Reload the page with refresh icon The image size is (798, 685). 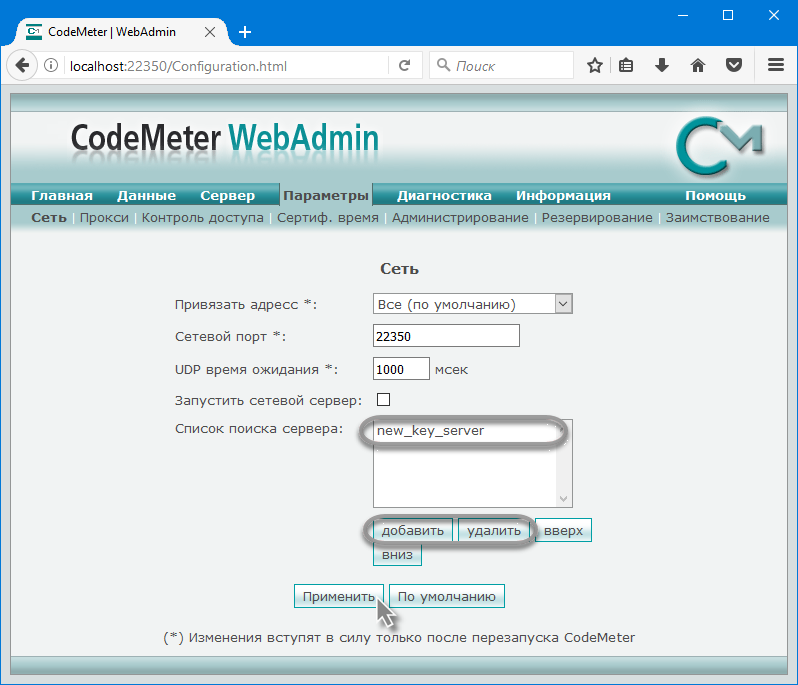[404, 65]
